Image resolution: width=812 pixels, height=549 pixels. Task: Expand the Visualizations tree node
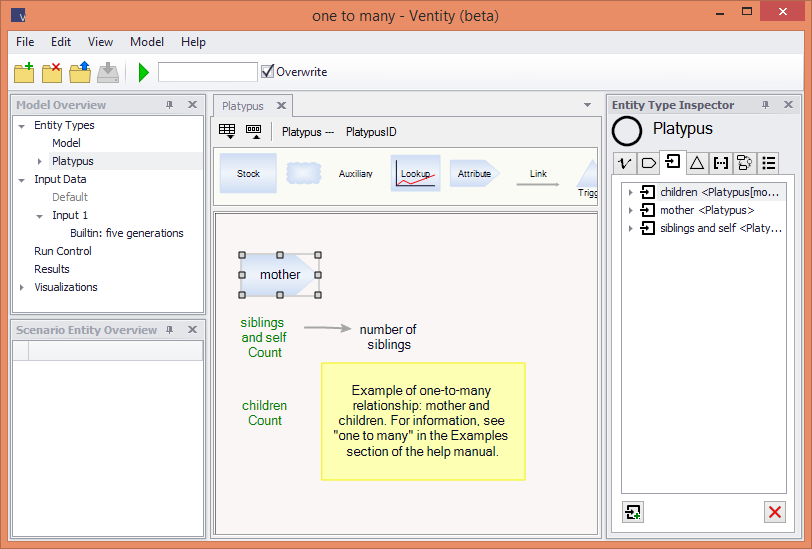click(22, 287)
